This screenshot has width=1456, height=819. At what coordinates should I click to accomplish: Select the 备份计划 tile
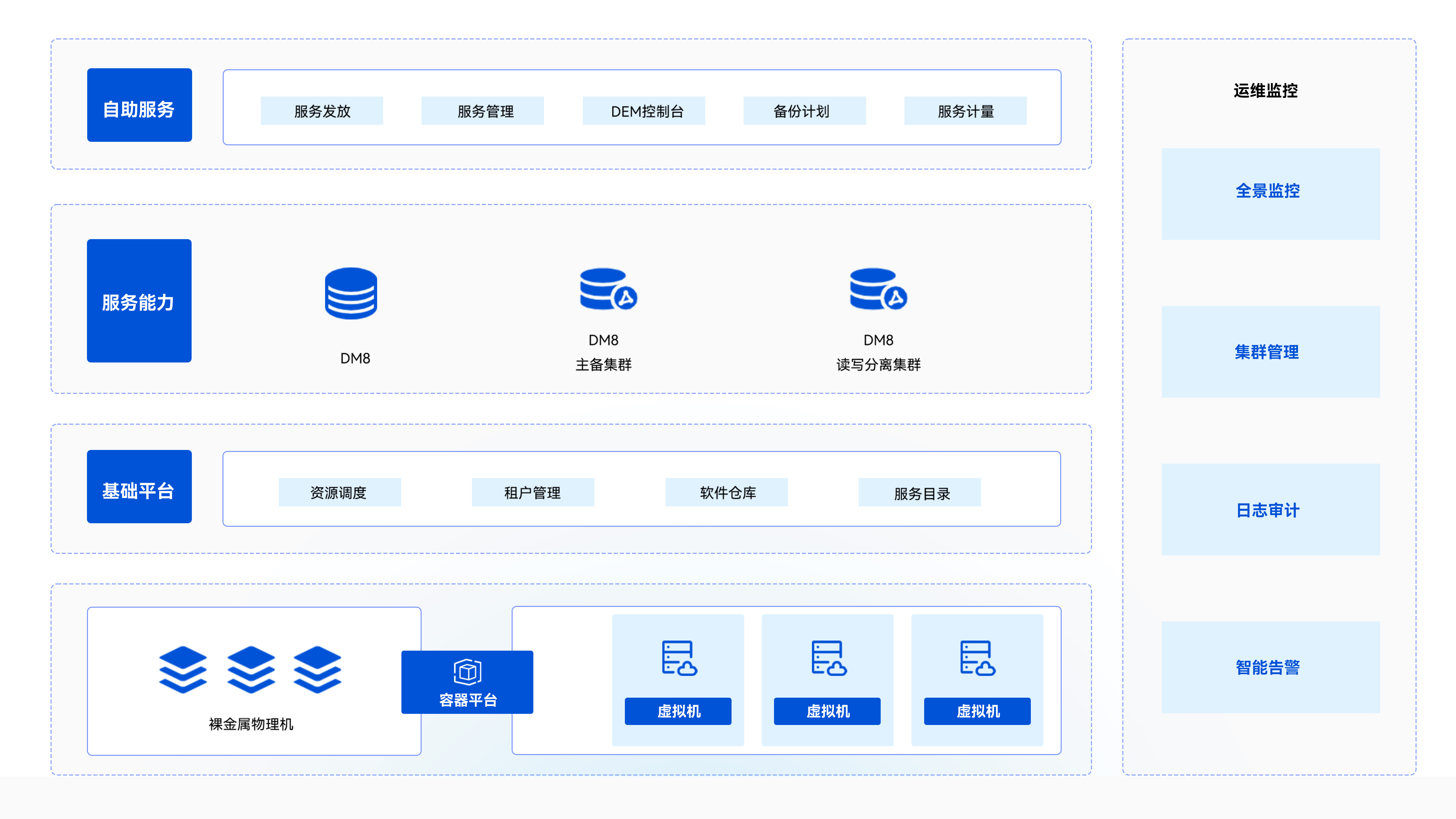point(804,111)
